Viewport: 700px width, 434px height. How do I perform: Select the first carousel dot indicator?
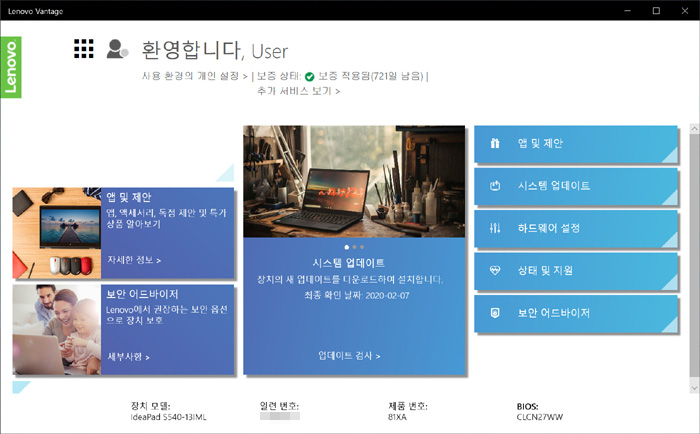(347, 247)
